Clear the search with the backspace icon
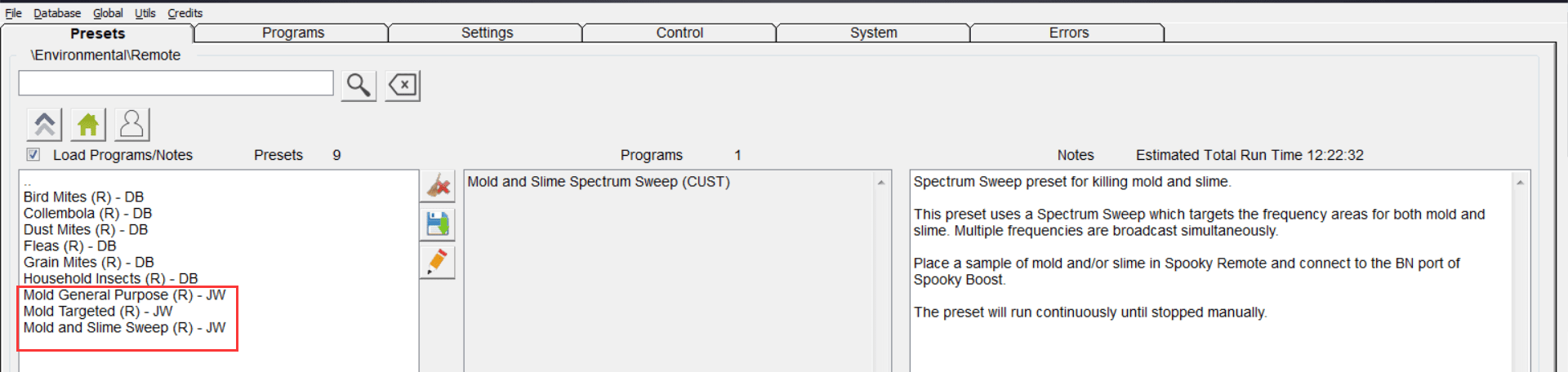Screen dimensions: 1568x372 pos(403,85)
